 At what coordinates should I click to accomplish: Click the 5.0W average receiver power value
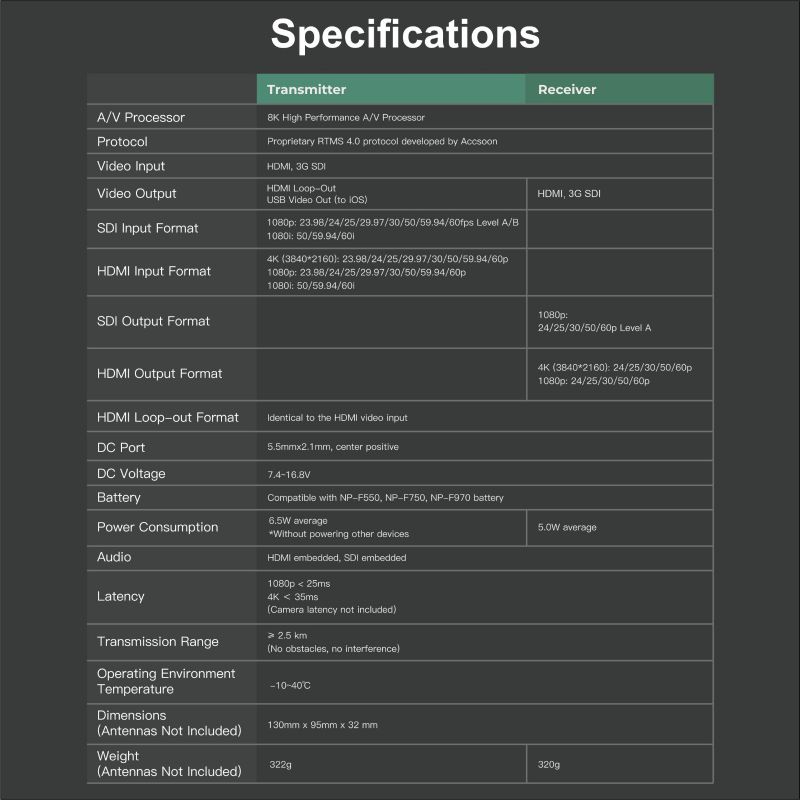click(567, 527)
